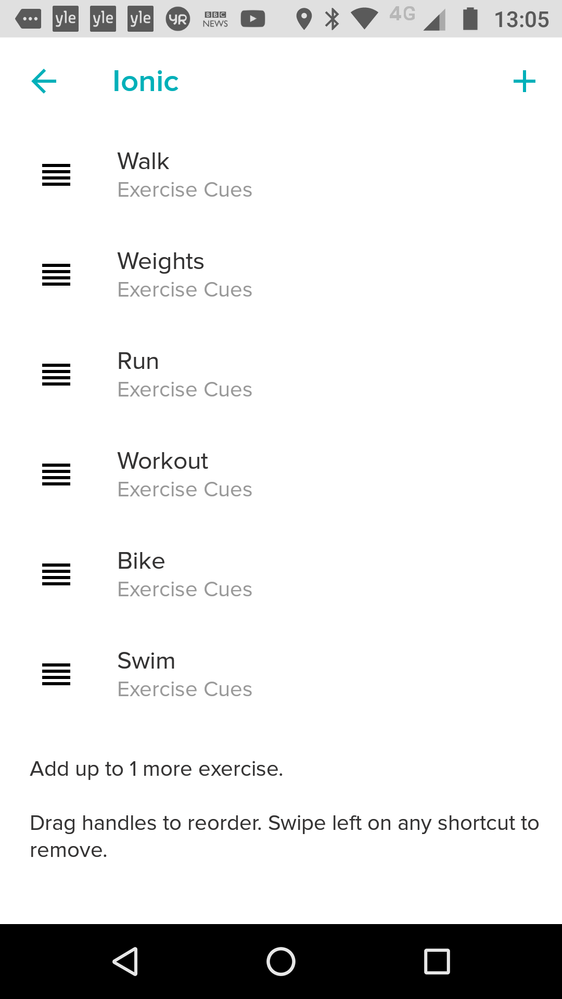The height and width of the screenshot is (999, 562).
Task: Open recent apps with square button
Action: tap(437, 961)
